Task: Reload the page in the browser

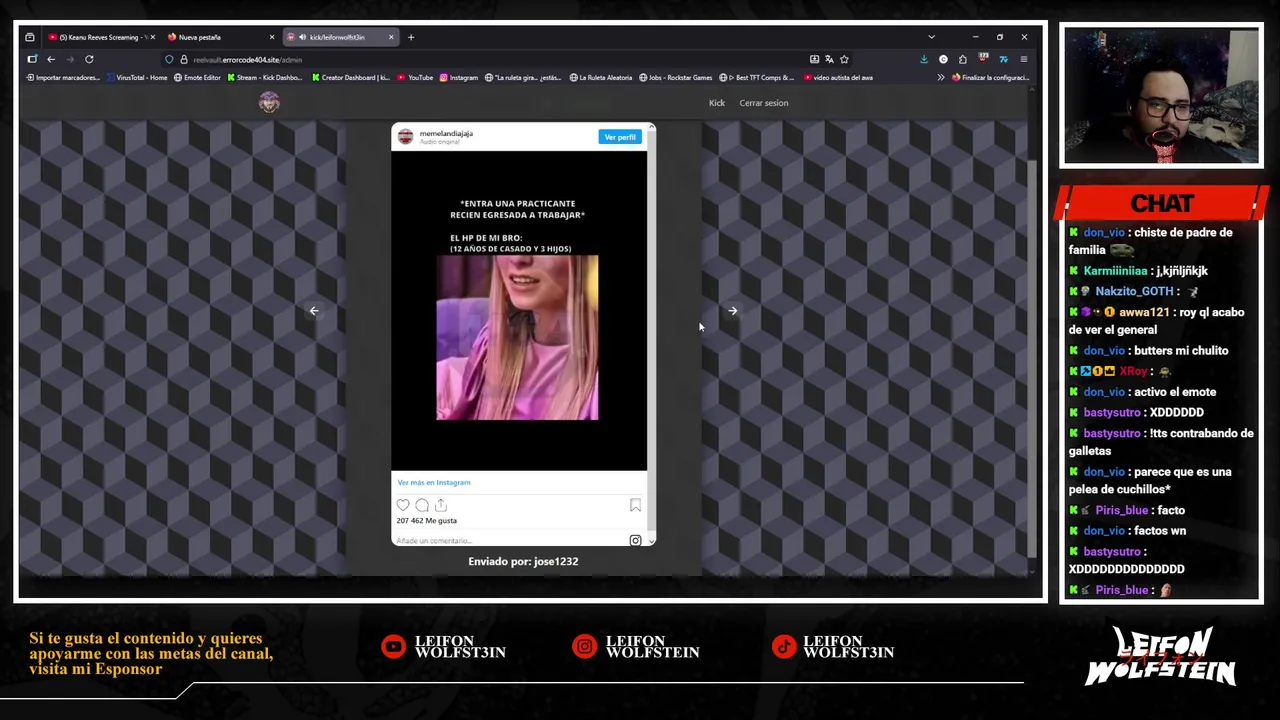Action: click(x=89, y=59)
